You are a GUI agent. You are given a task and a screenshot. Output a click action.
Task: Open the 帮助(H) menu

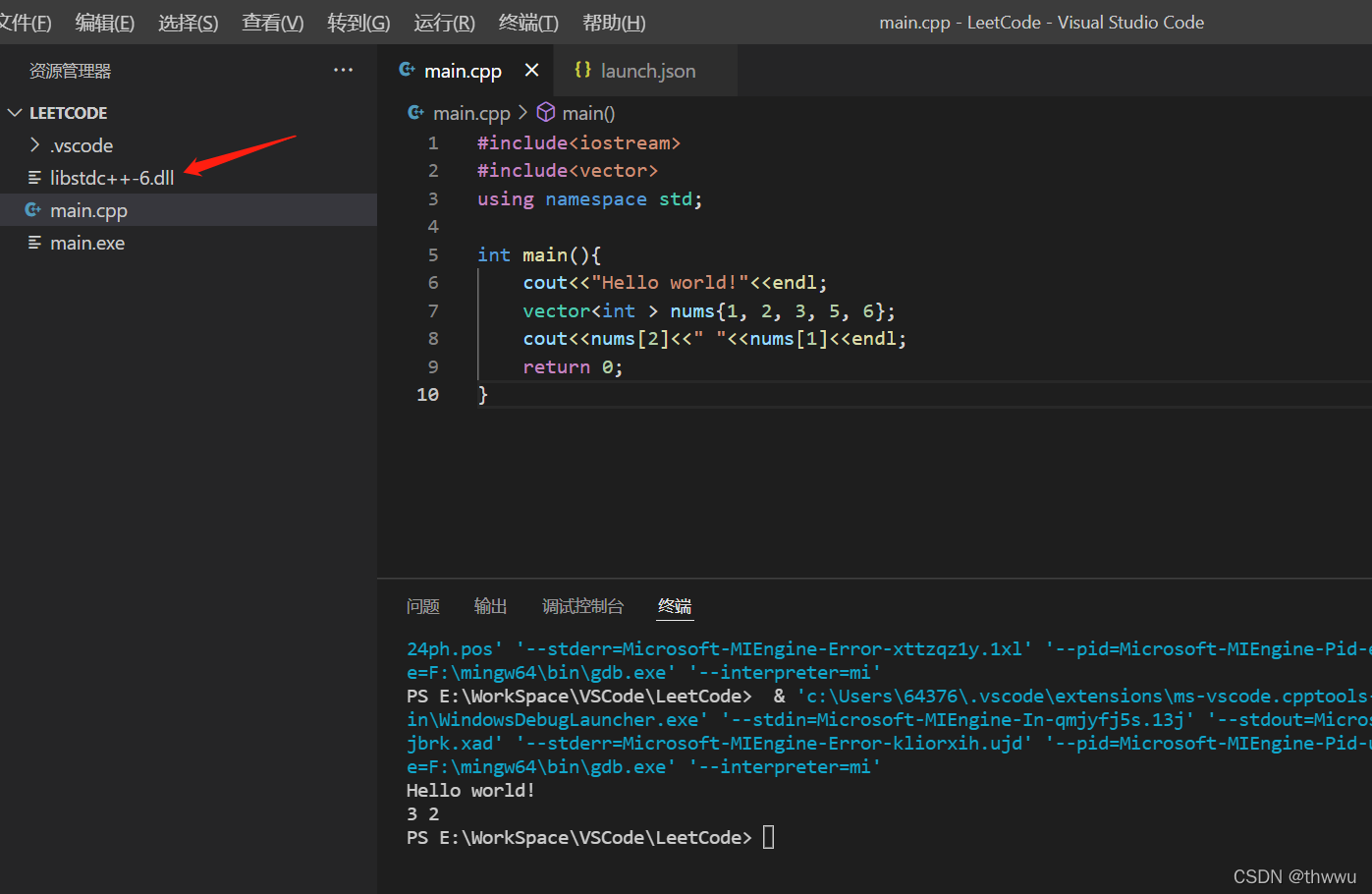coord(614,23)
